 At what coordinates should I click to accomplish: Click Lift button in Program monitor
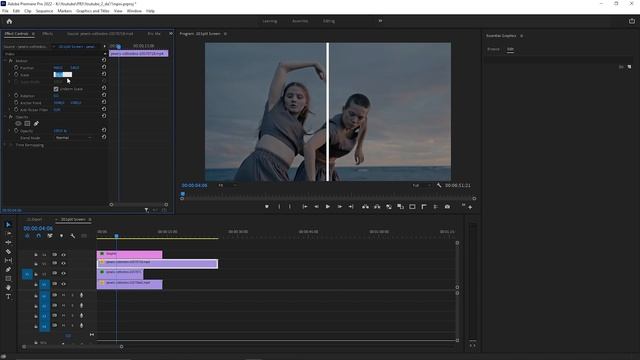click(x=365, y=207)
